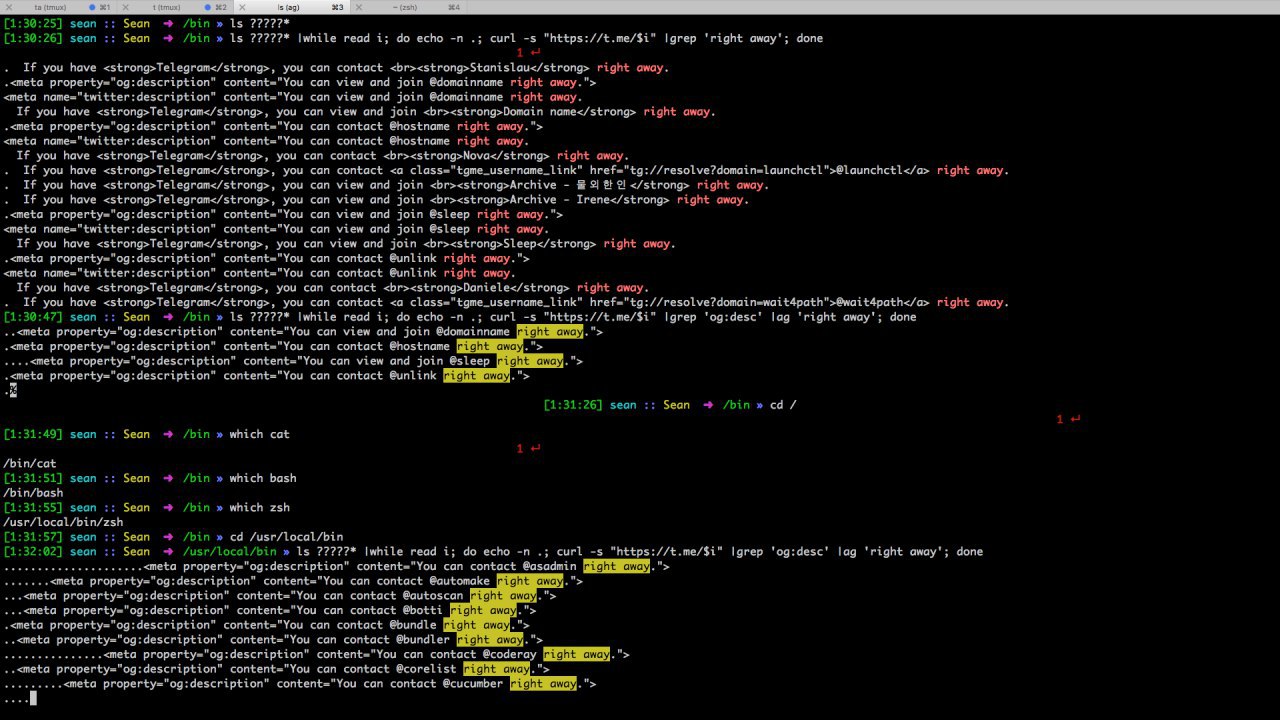Click '@corelist' in the result line
1280x720 pixels.
[426, 669]
